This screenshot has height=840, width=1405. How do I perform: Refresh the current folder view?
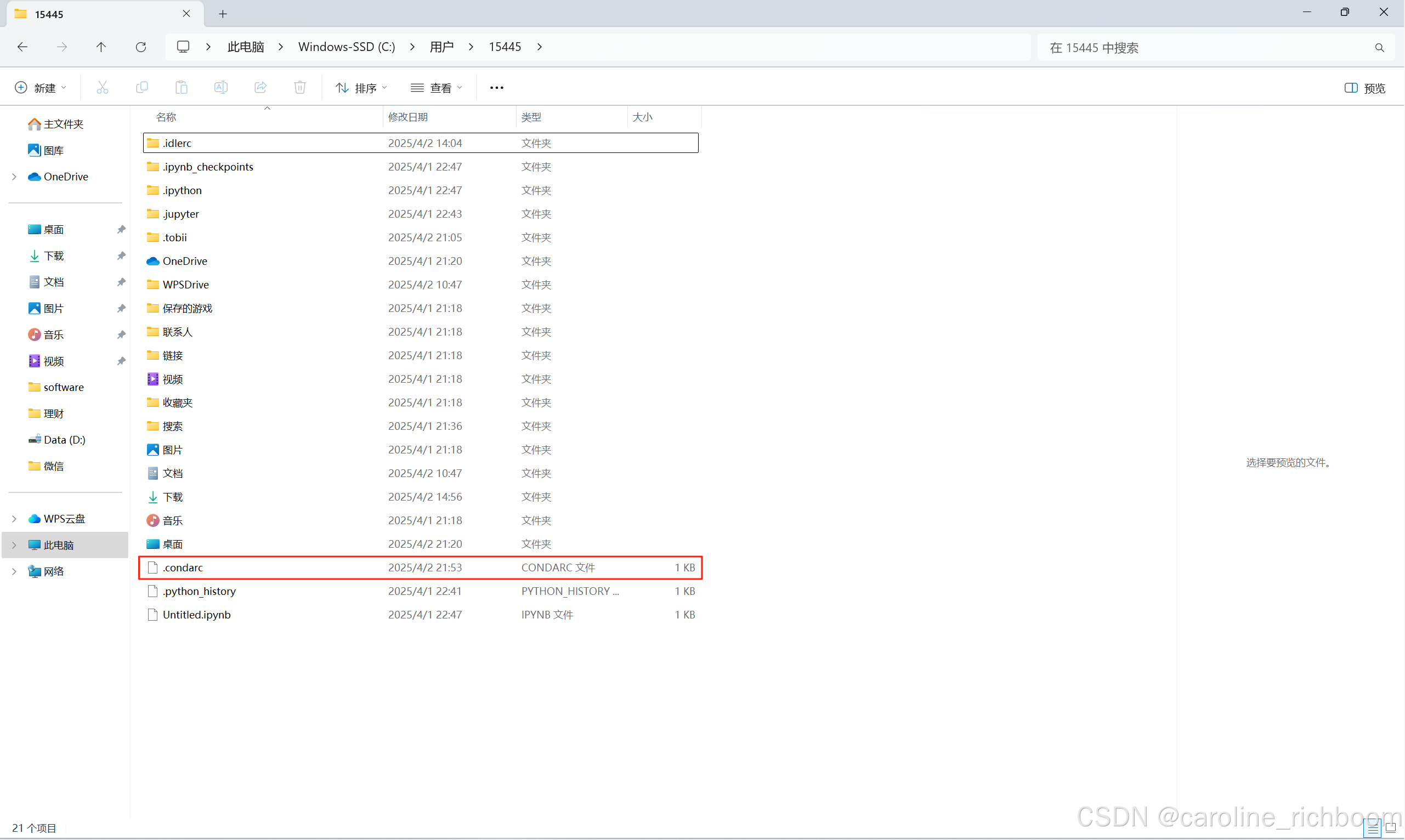coord(141,47)
